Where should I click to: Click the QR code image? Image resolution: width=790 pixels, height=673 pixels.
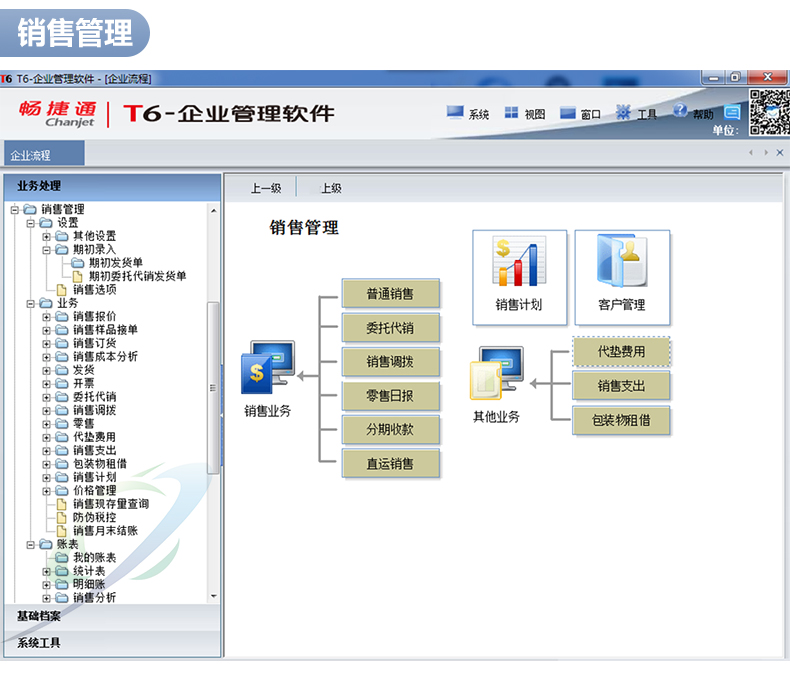(769, 112)
